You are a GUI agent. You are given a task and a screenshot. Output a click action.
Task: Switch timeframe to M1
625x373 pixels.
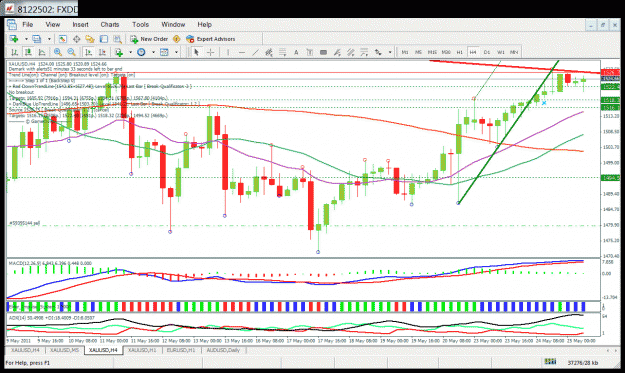405,52
